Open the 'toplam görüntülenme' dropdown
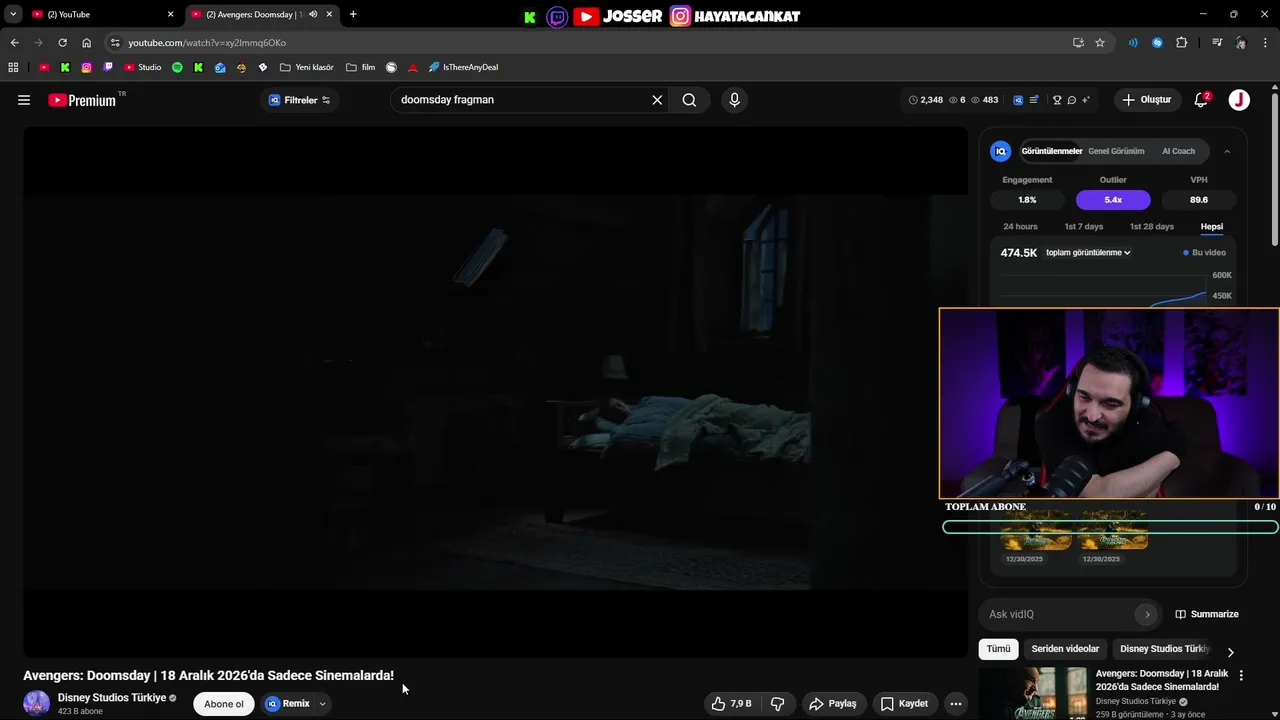 1088,253
